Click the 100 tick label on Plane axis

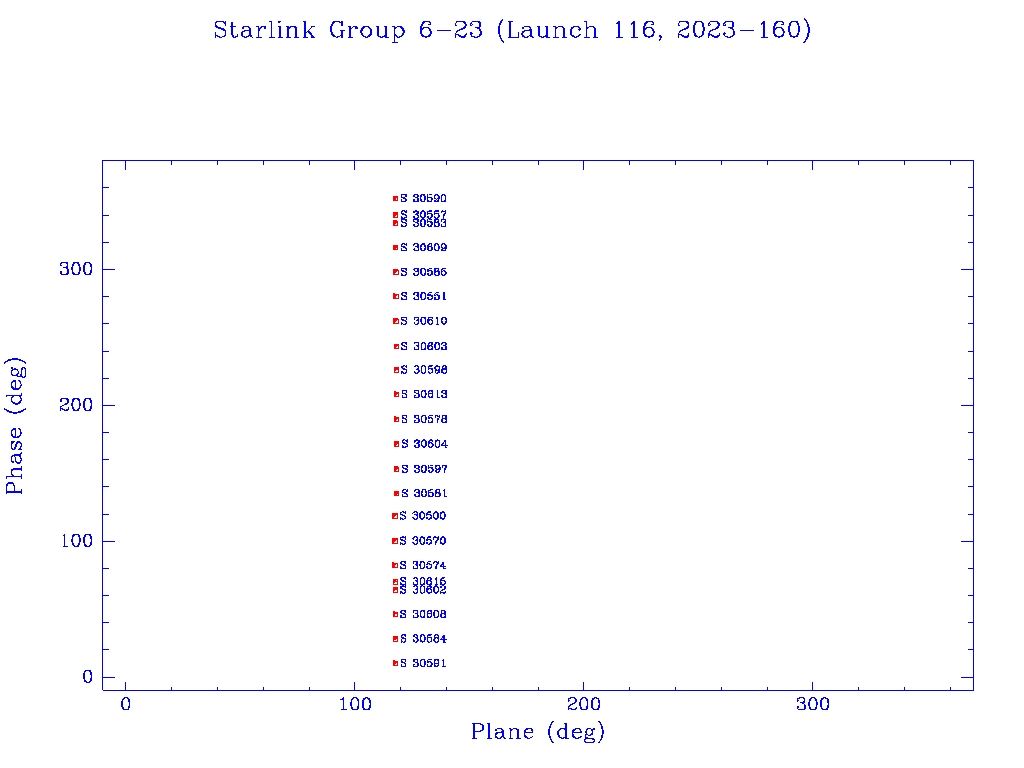click(355, 704)
